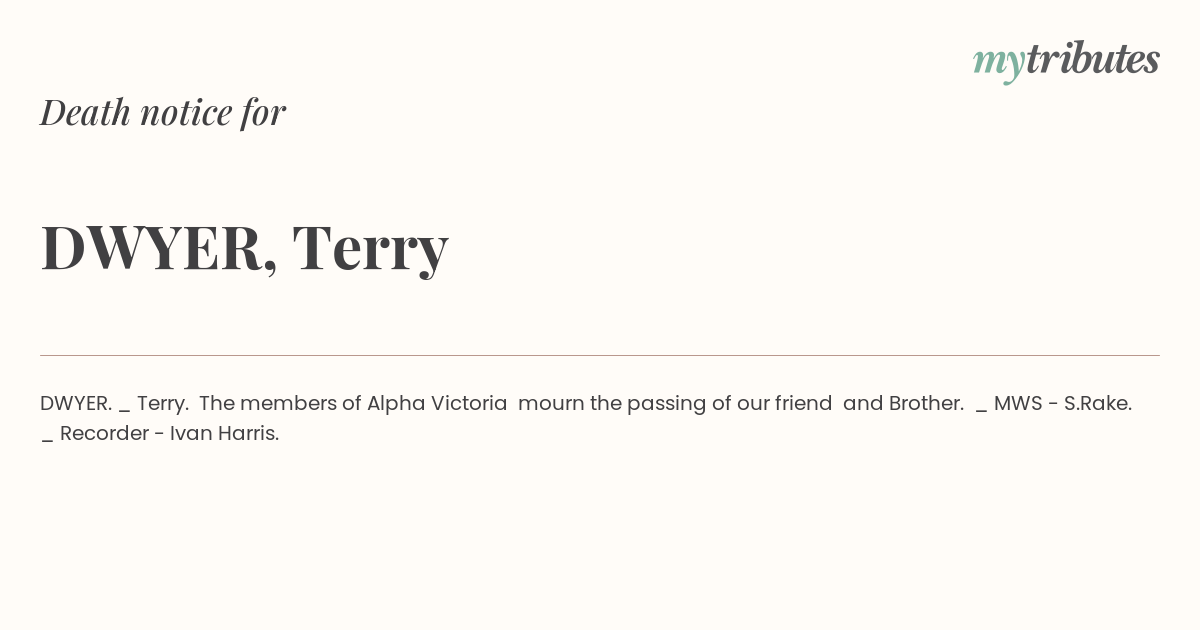
Task: Click the horizontal divider line
Action: (600, 355)
